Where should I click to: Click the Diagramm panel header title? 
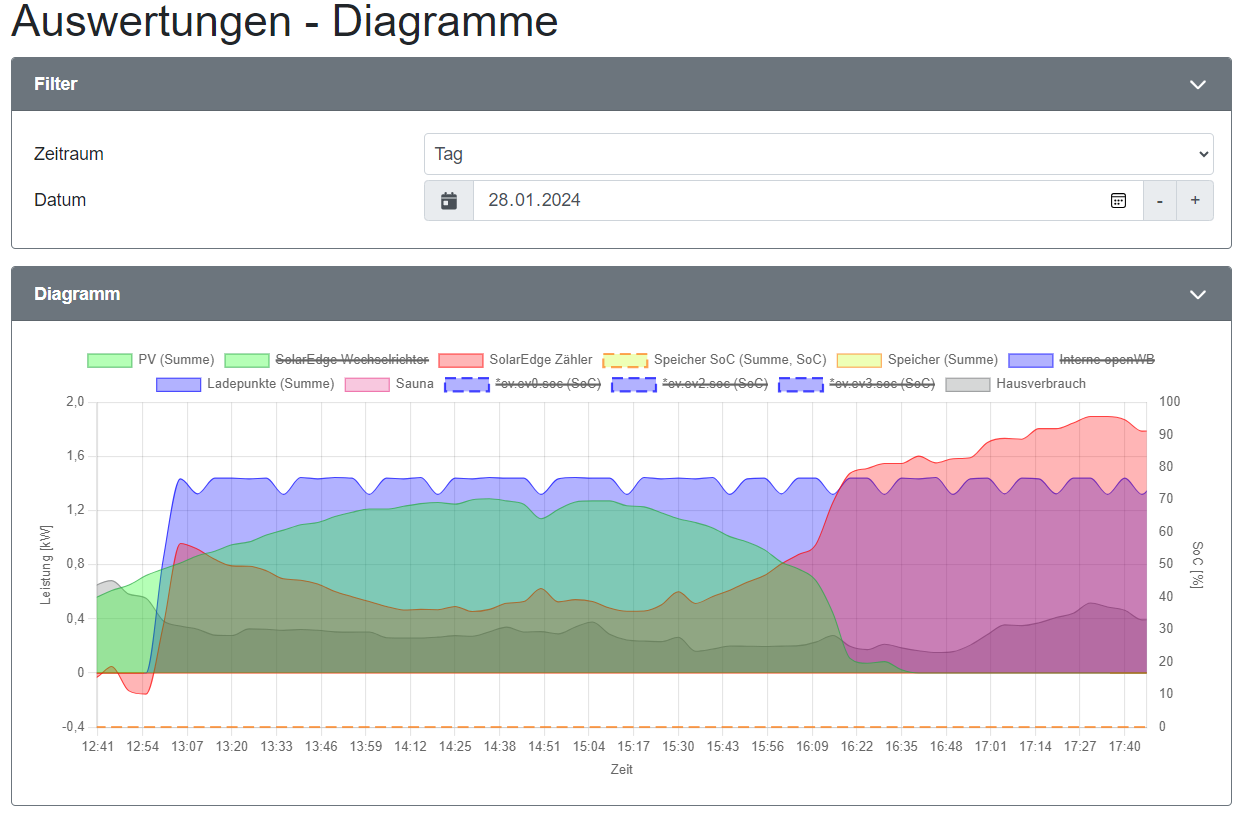[x=77, y=295]
